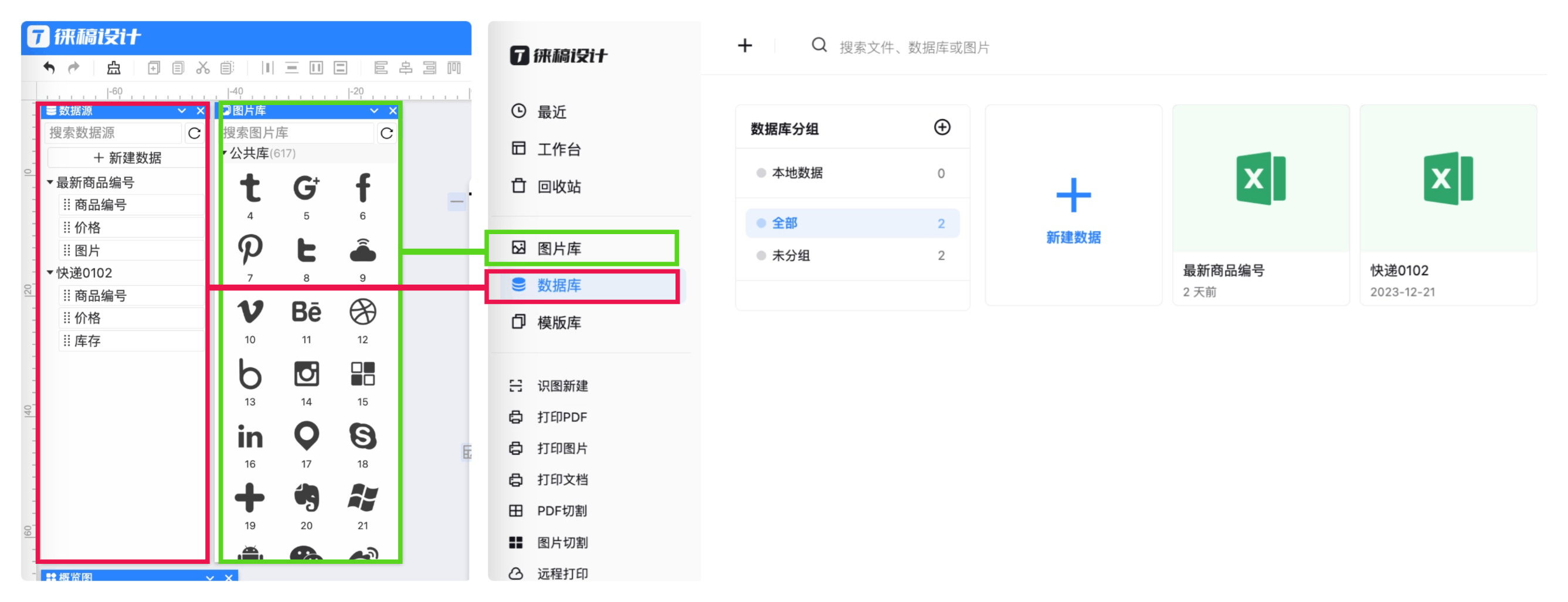Choose the Instagram icon numbered 14
1568x602 pixels.
point(306,374)
